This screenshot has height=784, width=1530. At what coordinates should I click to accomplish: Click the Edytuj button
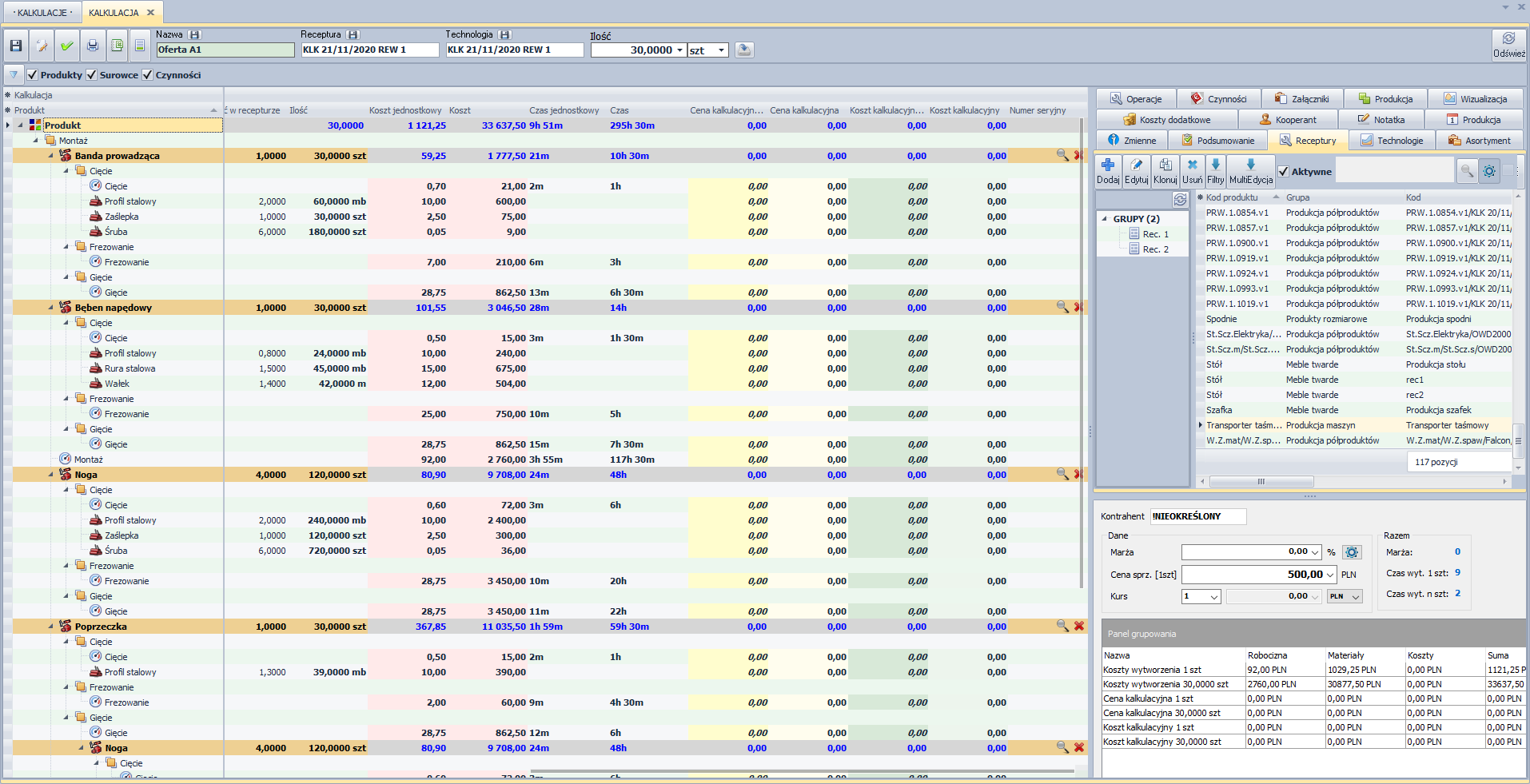(1136, 171)
